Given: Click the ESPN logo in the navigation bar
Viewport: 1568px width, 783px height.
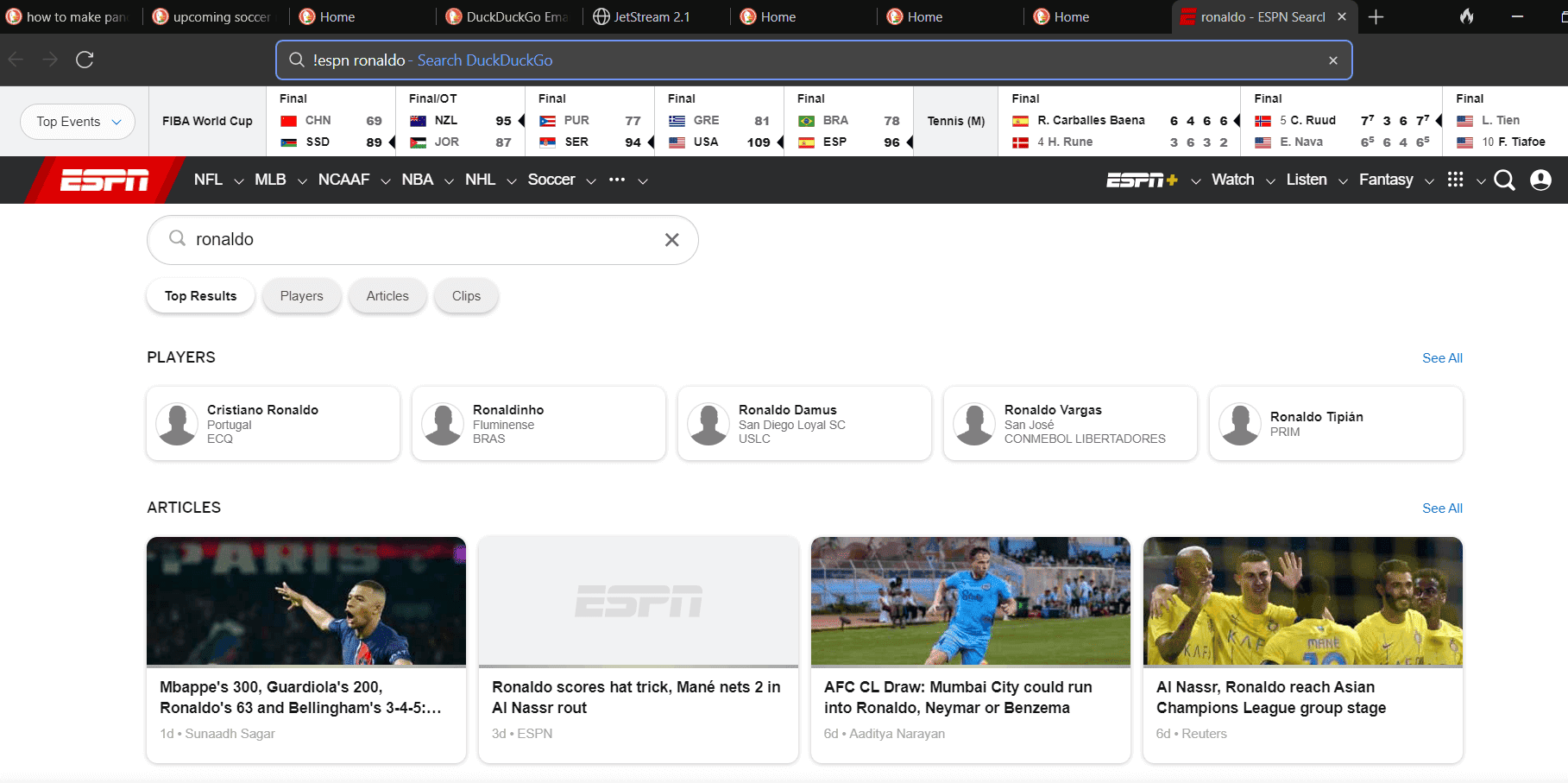Looking at the screenshot, I should pyautogui.click(x=104, y=180).
